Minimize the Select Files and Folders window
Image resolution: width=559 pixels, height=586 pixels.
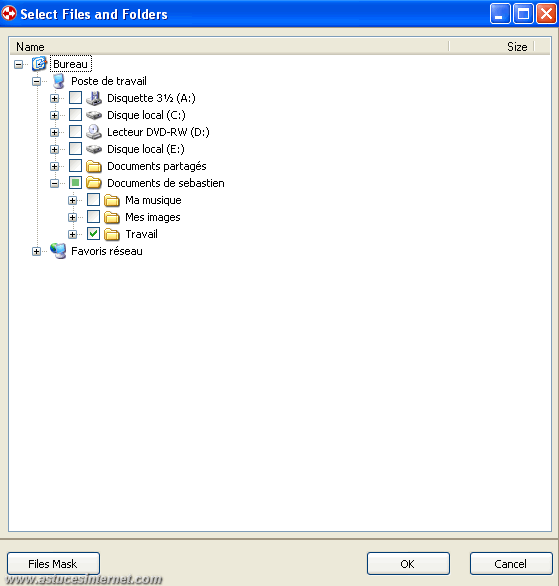[x=500, y=14]
